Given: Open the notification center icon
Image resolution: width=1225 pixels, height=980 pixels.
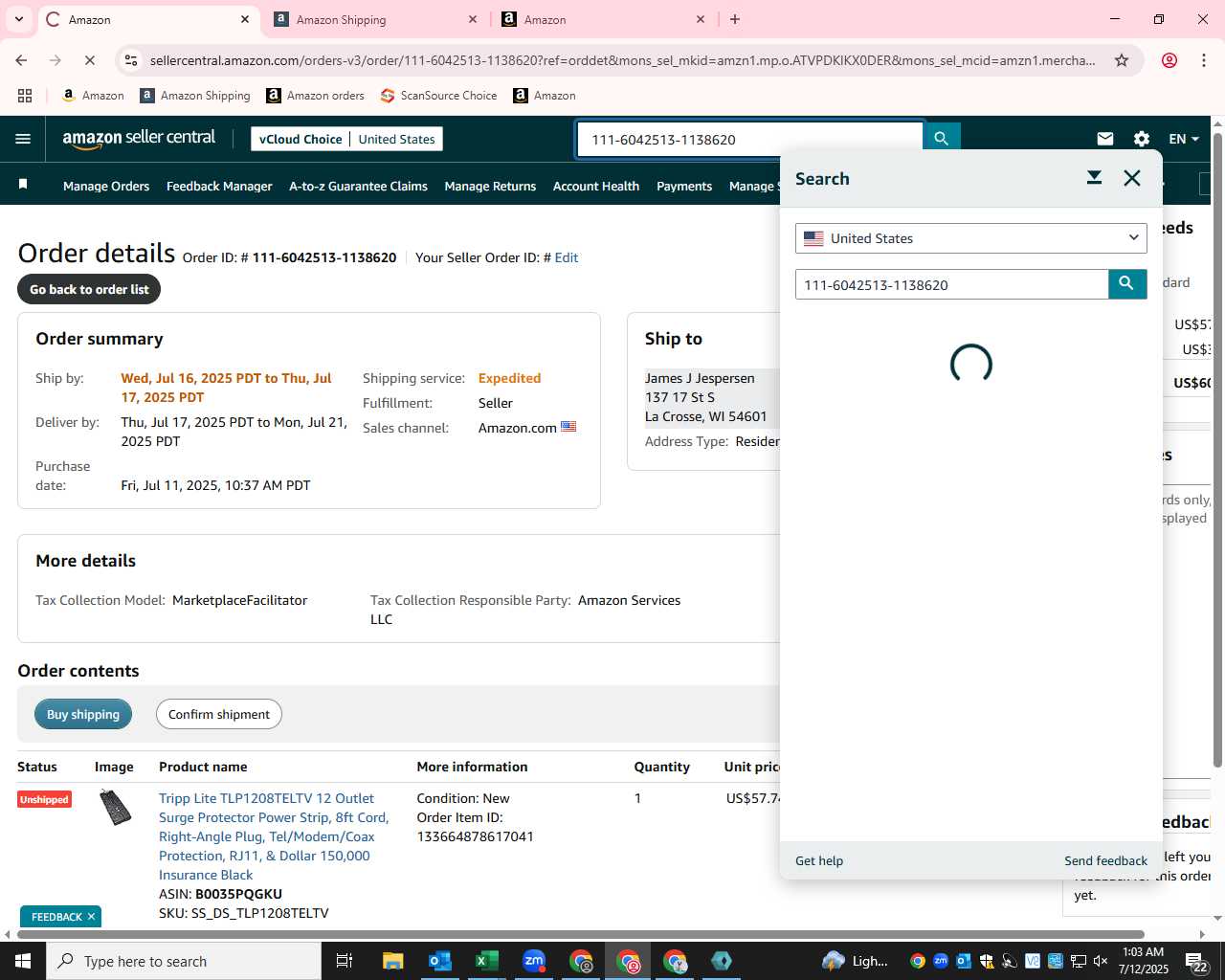Looking at the screenshot, I should pyautogui.click(x=1197, y=961).
